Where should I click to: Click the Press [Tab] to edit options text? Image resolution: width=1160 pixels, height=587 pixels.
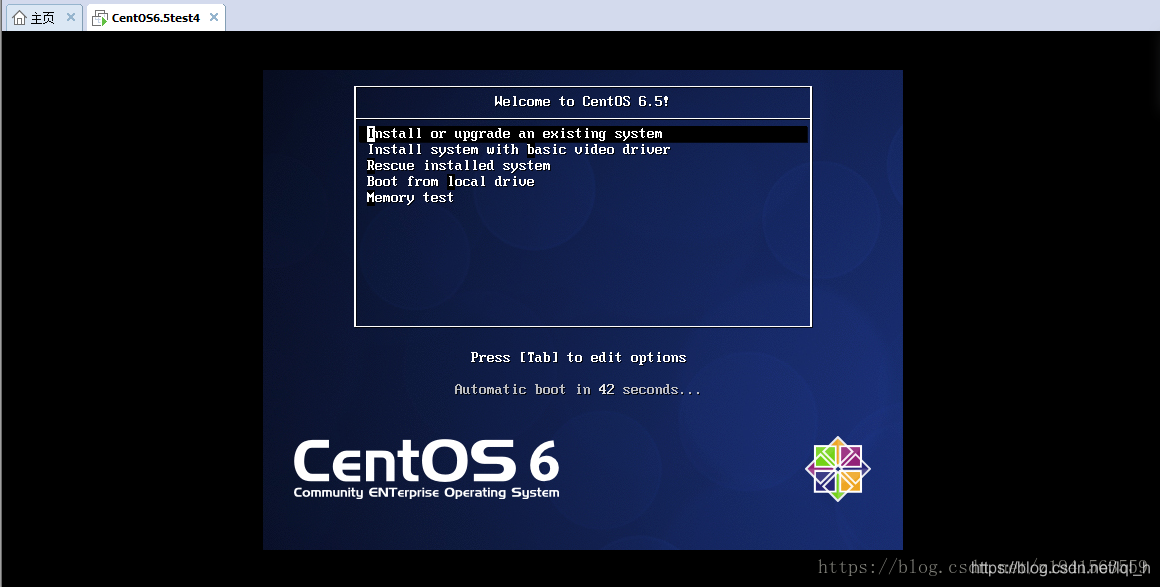(579, 358)
